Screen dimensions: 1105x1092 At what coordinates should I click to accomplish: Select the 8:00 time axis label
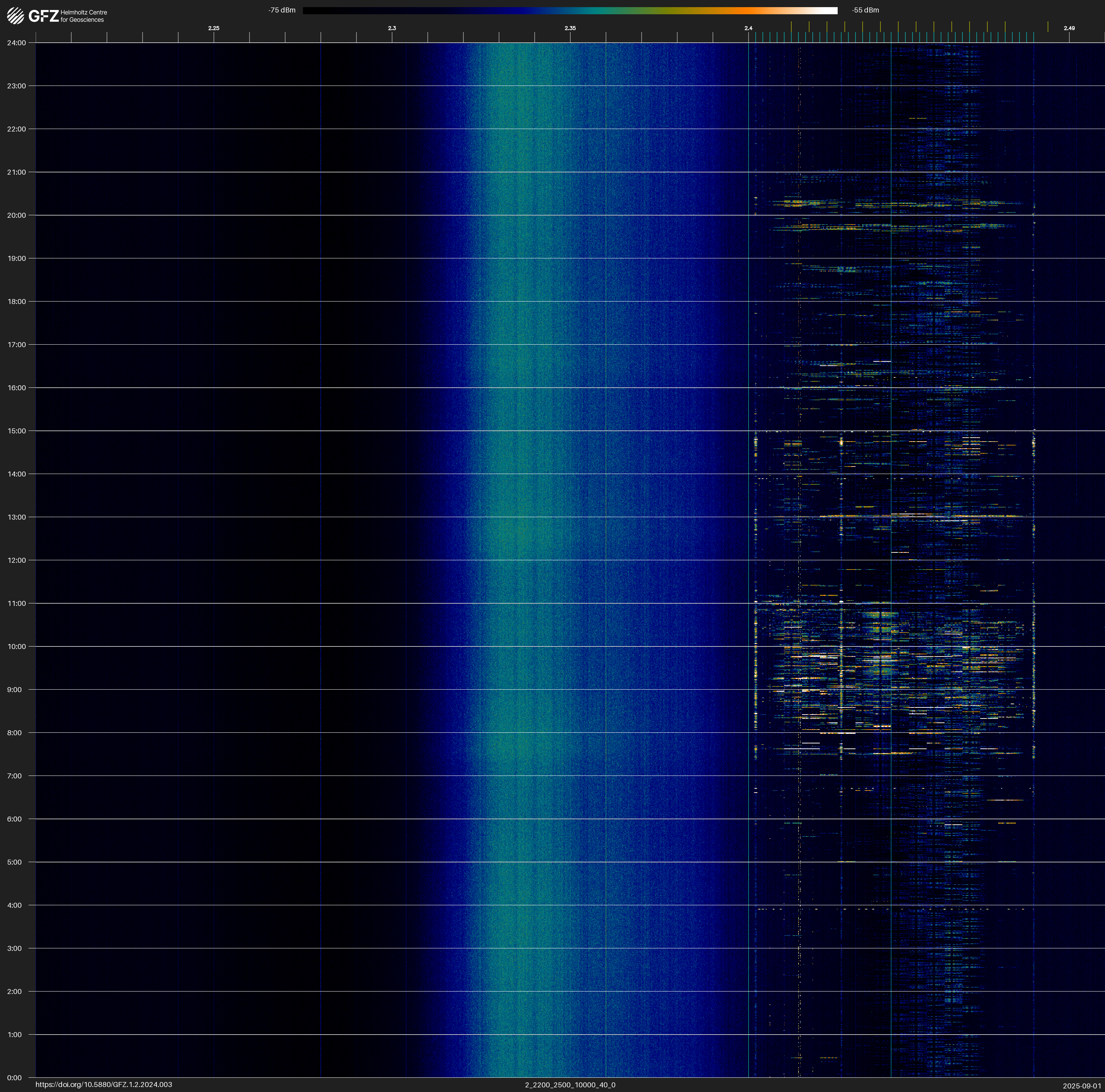pyautogui.click(x=15, y=733)
